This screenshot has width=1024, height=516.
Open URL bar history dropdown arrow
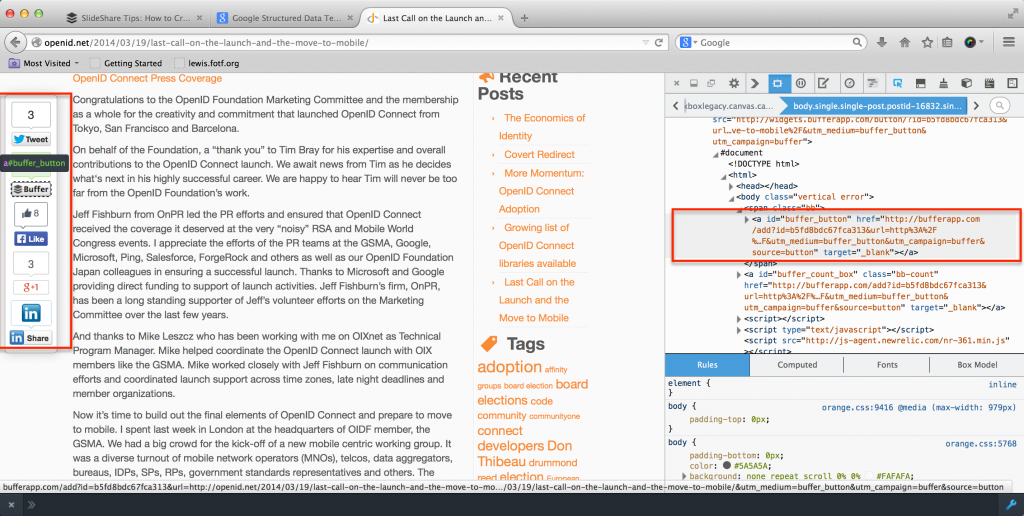[646, 42]
